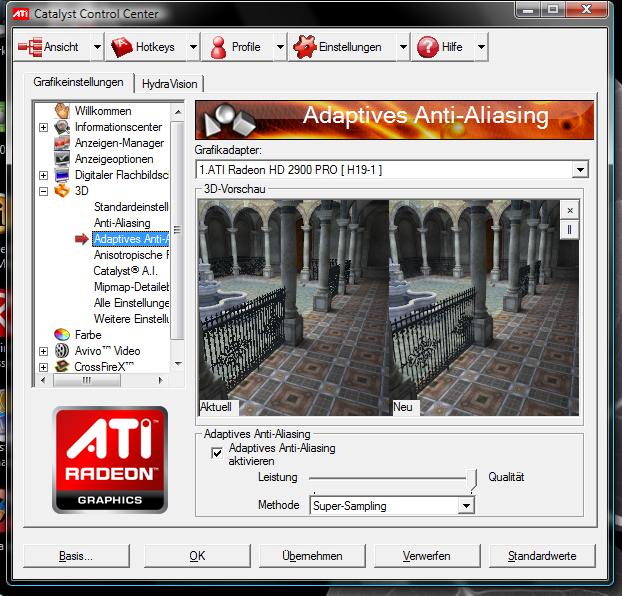This screenshot has height=596, width=622.
Task: Expand the CrossFireX tree node
Action: click(44, 367)
